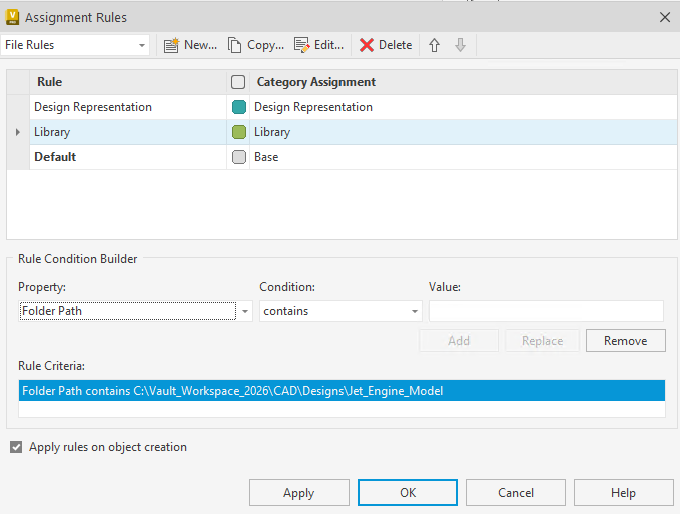Toggle Apply rules on object creation
This screenshot has width=680, height=514.
(16, 447)
